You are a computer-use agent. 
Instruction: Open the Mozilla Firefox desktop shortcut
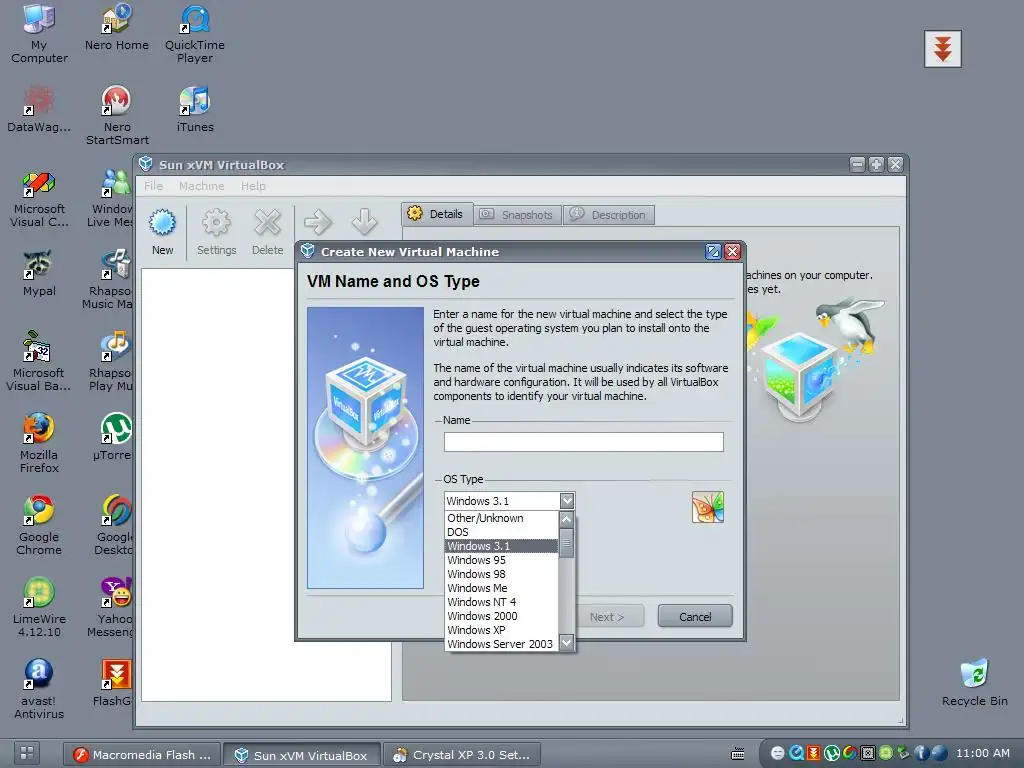[x=39, y=443]
